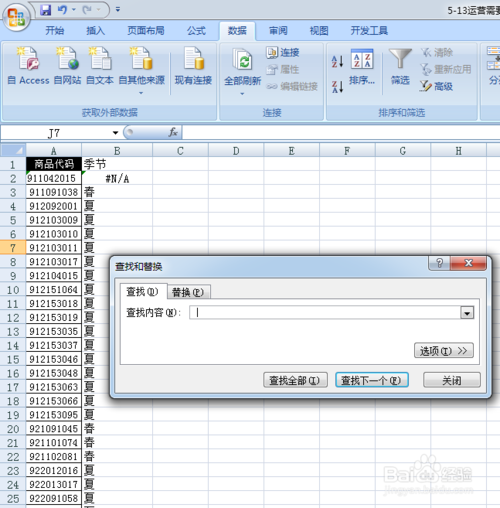500x508 pixels.
Task: Switch to 替换 tab in dialog
Action: (188, 292)
